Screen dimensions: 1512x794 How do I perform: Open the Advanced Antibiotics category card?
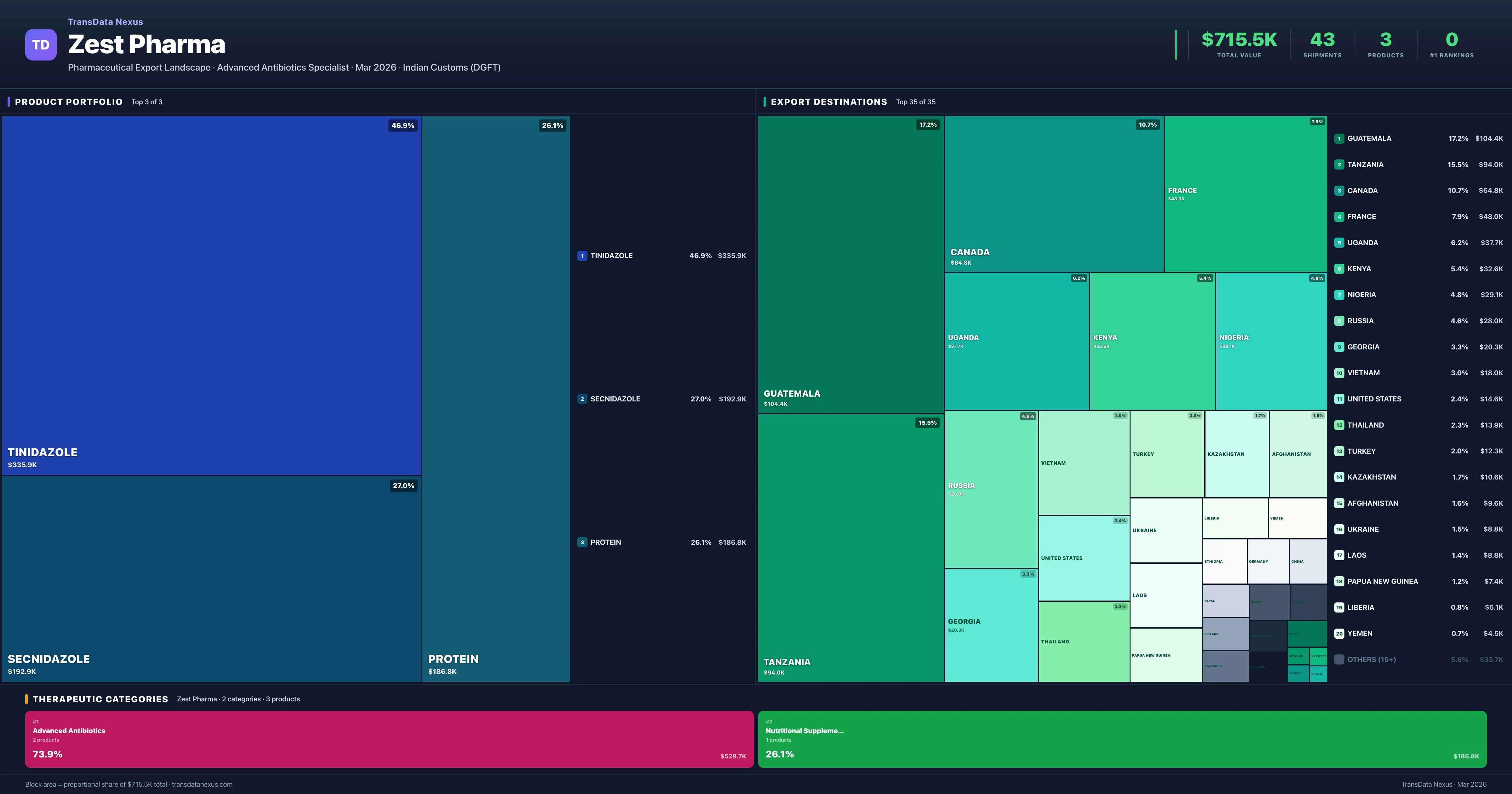389,739
